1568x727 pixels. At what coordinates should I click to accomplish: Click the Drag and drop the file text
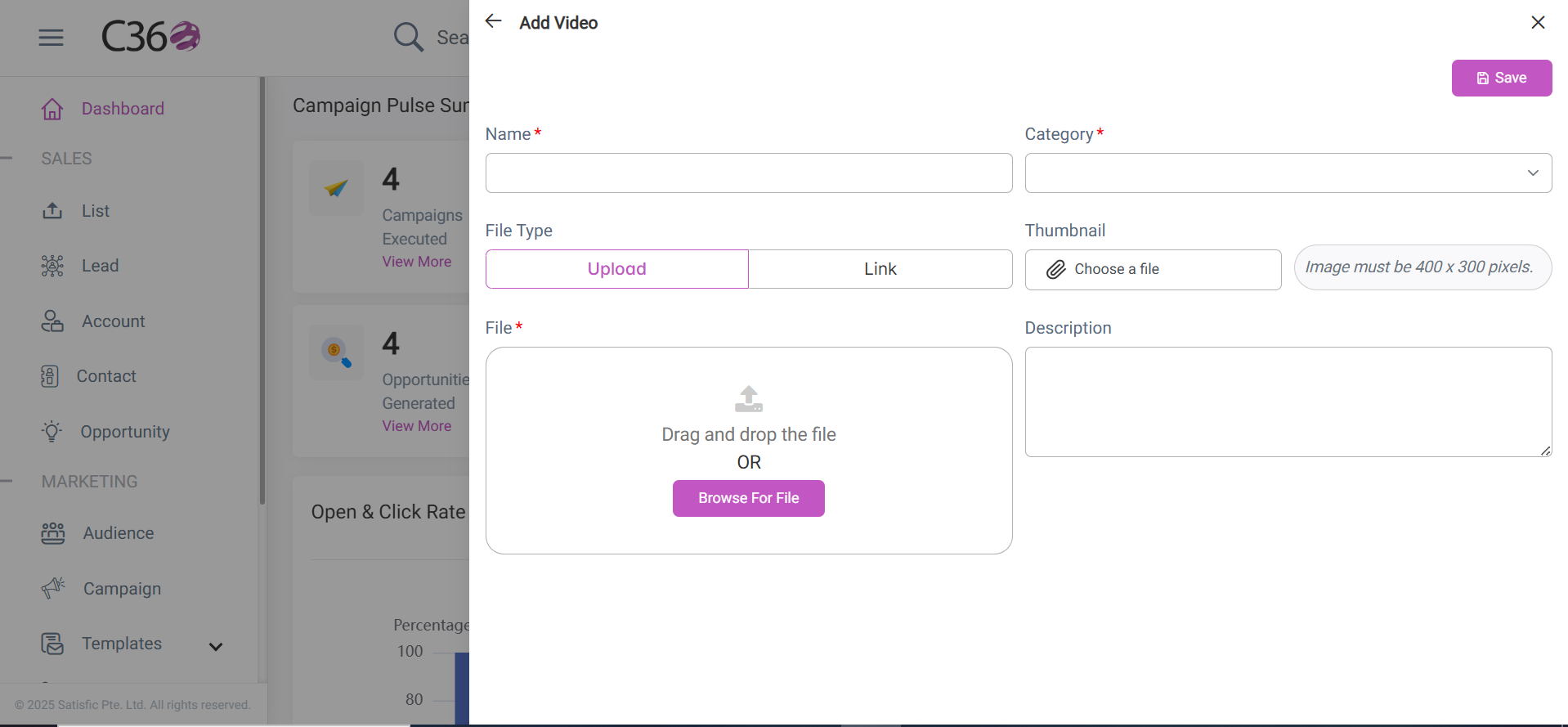(749, 434)
